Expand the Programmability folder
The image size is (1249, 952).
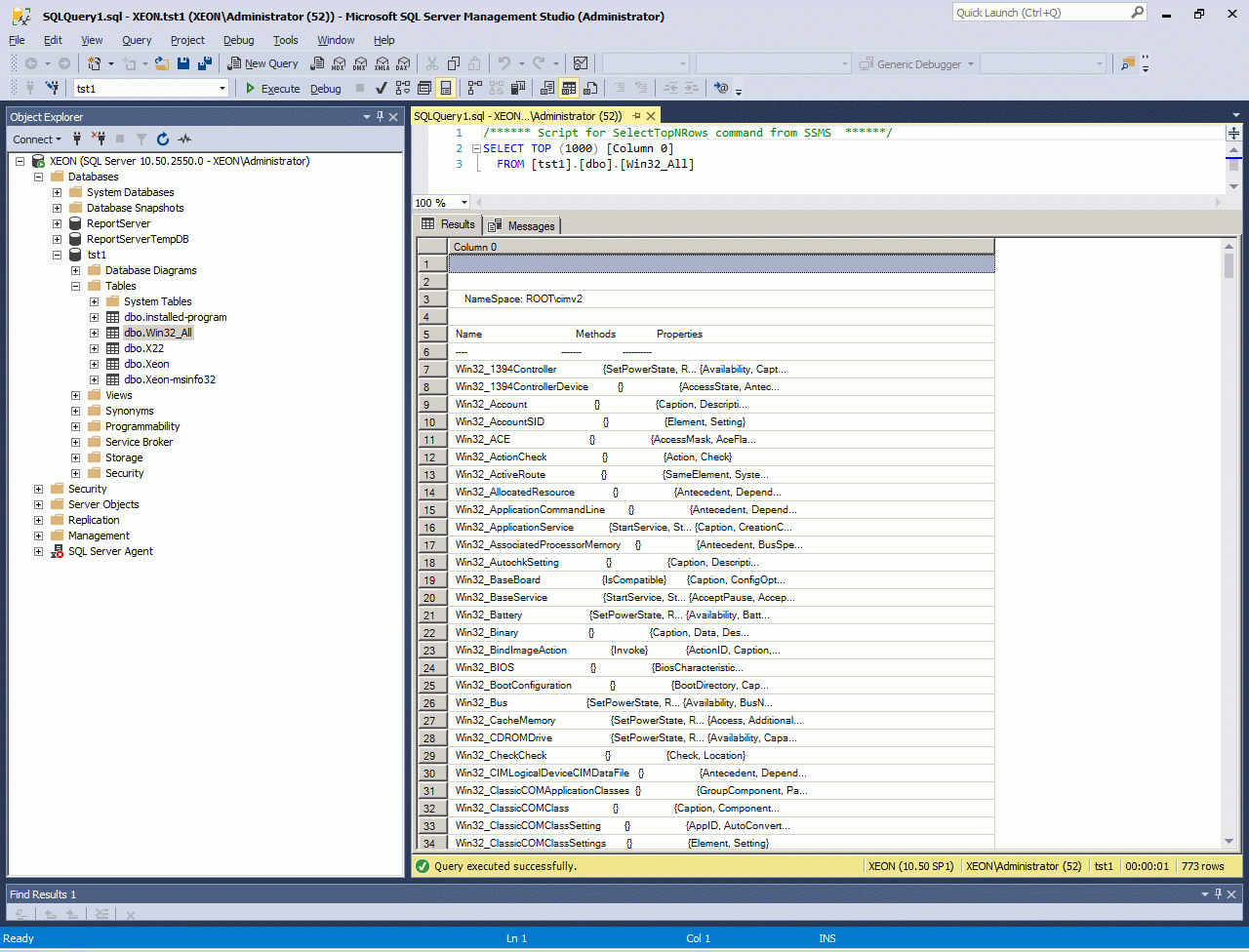click(76, 426)
